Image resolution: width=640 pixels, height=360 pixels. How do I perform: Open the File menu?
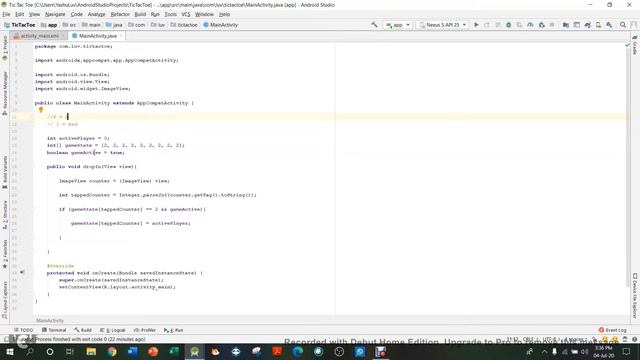[7, 14]
